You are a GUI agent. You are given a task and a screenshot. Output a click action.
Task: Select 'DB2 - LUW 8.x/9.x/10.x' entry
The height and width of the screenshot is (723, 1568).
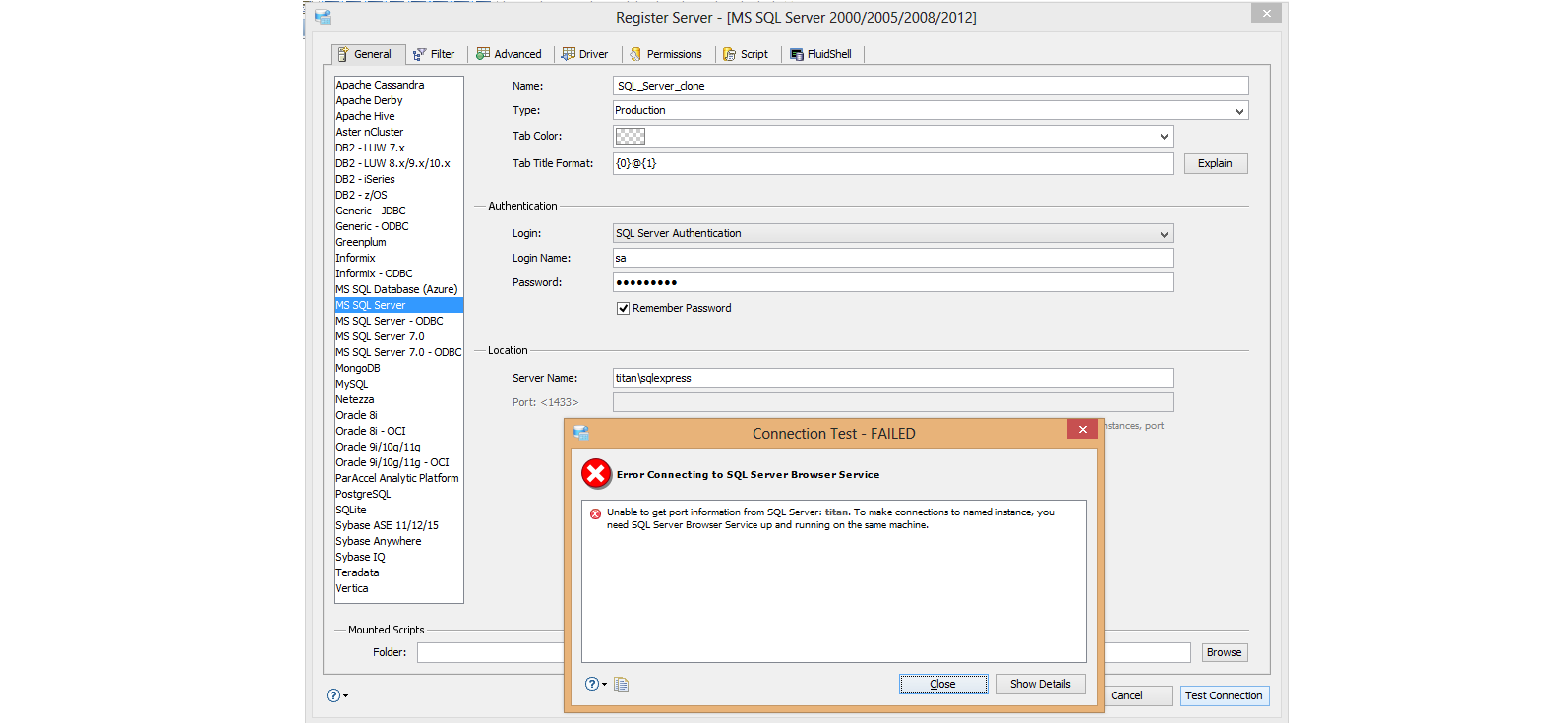(x=398, y=163)
